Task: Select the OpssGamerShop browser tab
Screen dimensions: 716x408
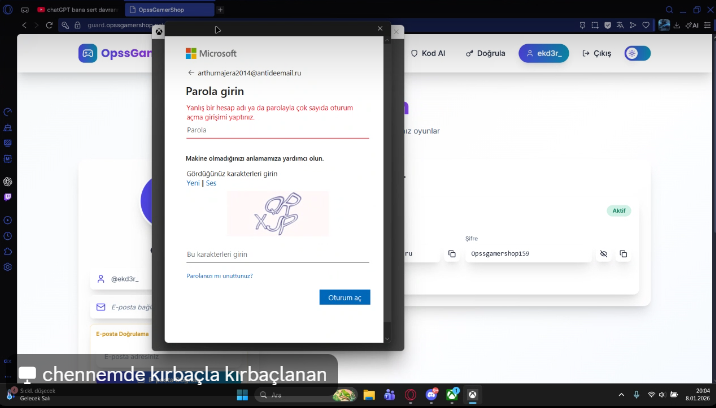Action: point(169,10)
